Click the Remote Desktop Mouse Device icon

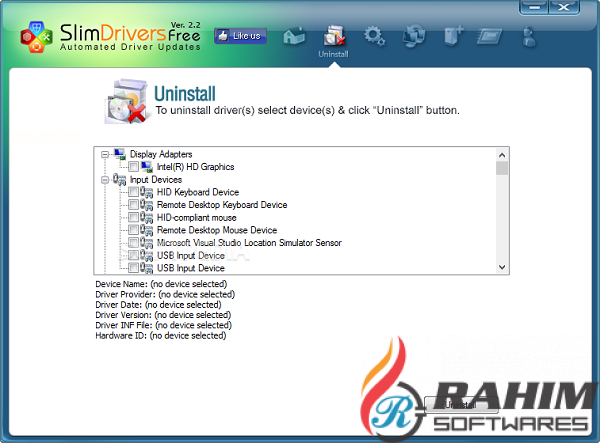coord(147,230)
